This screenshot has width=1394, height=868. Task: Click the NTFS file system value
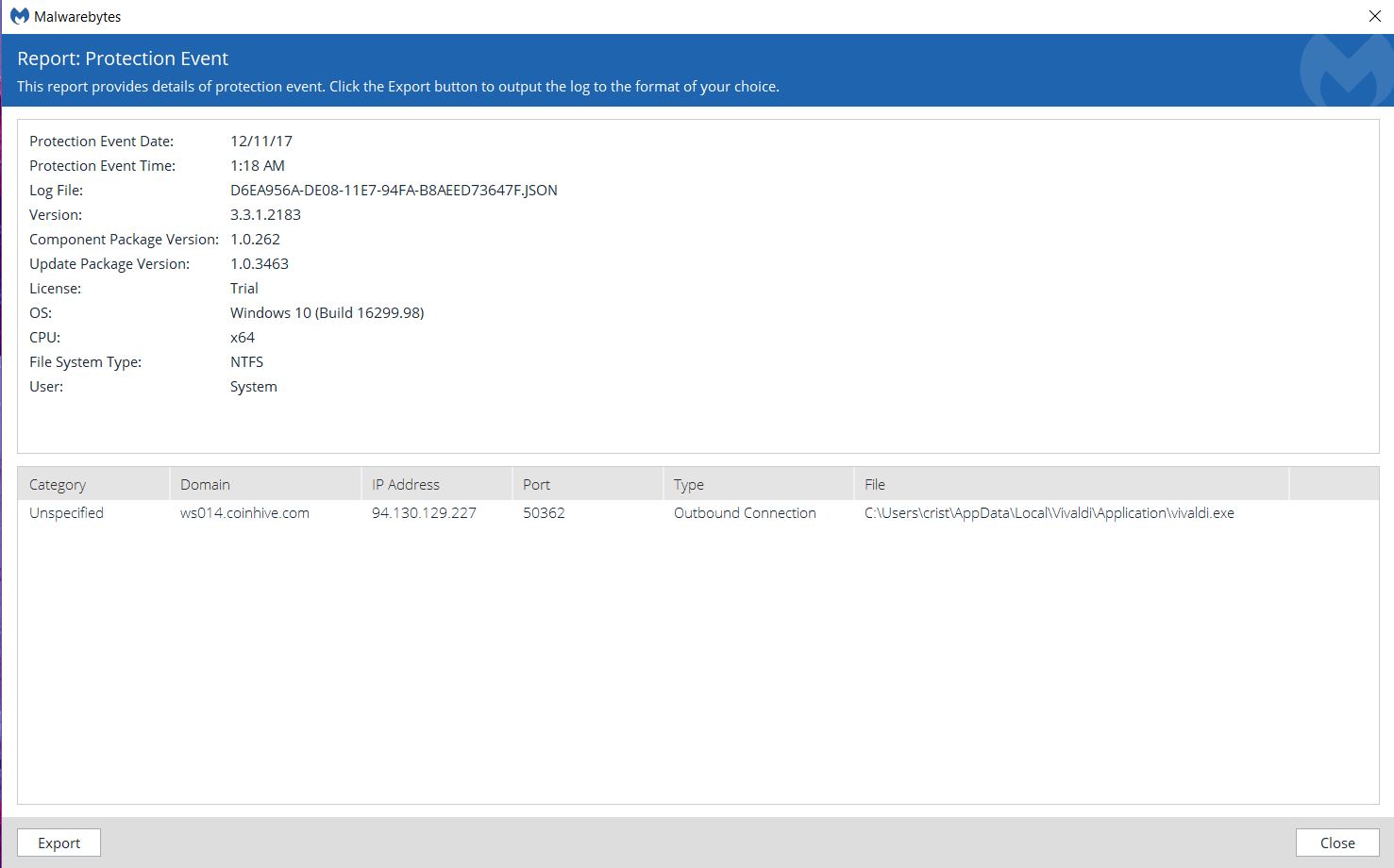point(246,362)
